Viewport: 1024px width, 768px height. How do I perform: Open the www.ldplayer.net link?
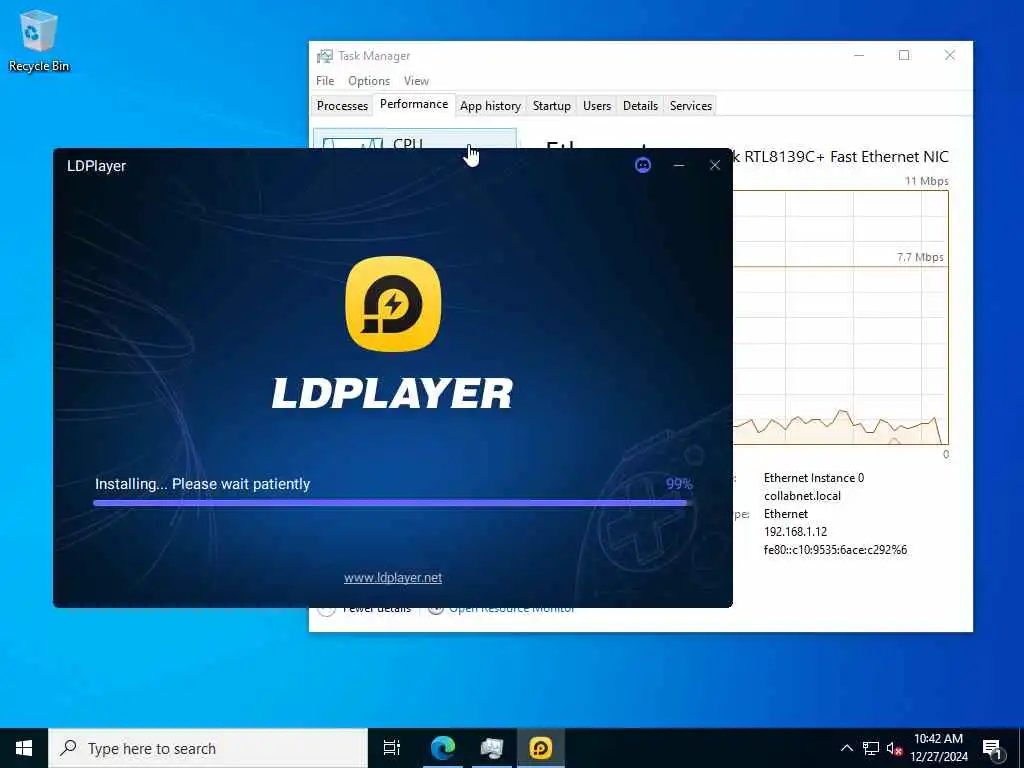point(392,577)
